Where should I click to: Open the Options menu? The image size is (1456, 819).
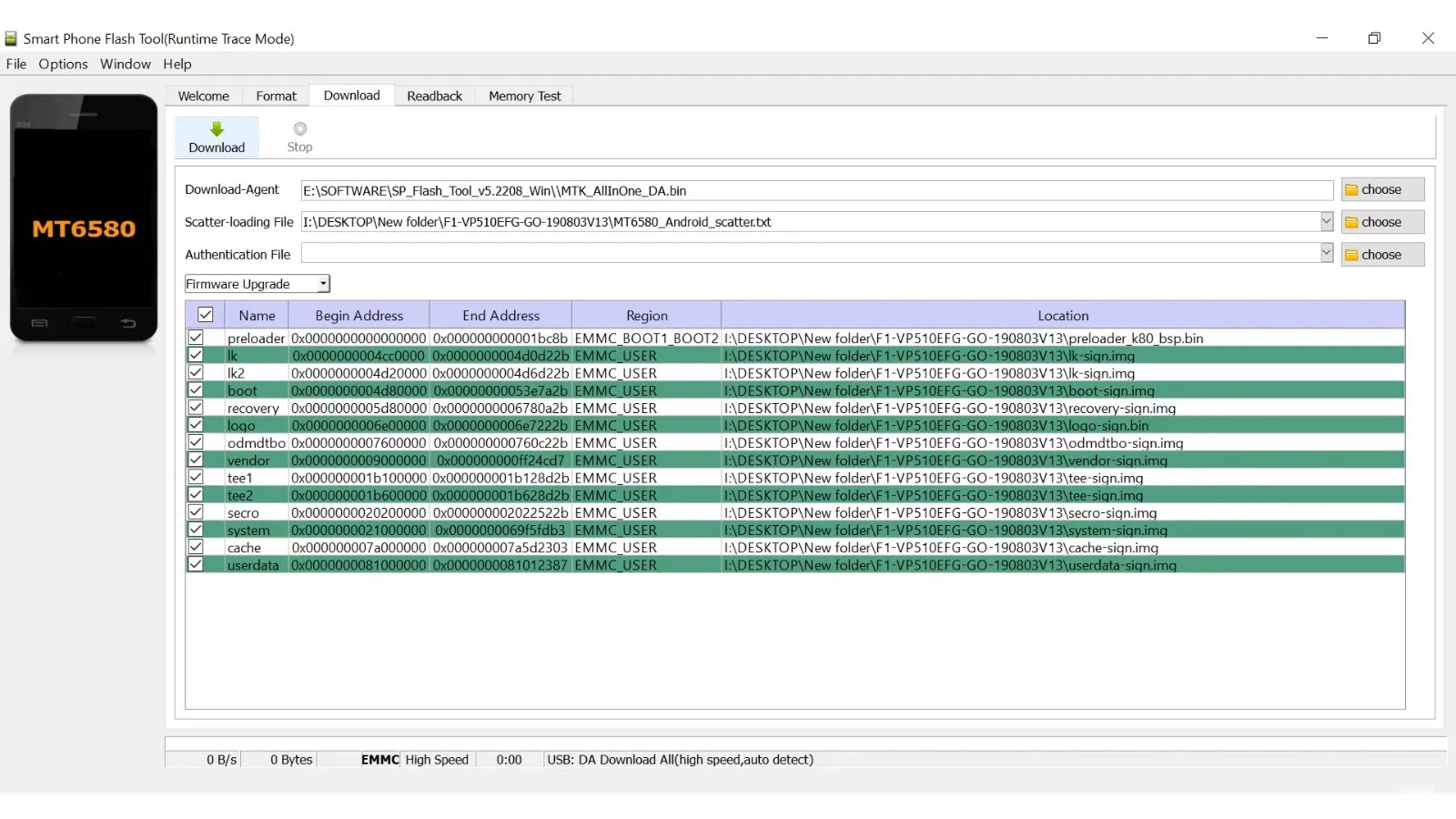[x=63, y=64]
